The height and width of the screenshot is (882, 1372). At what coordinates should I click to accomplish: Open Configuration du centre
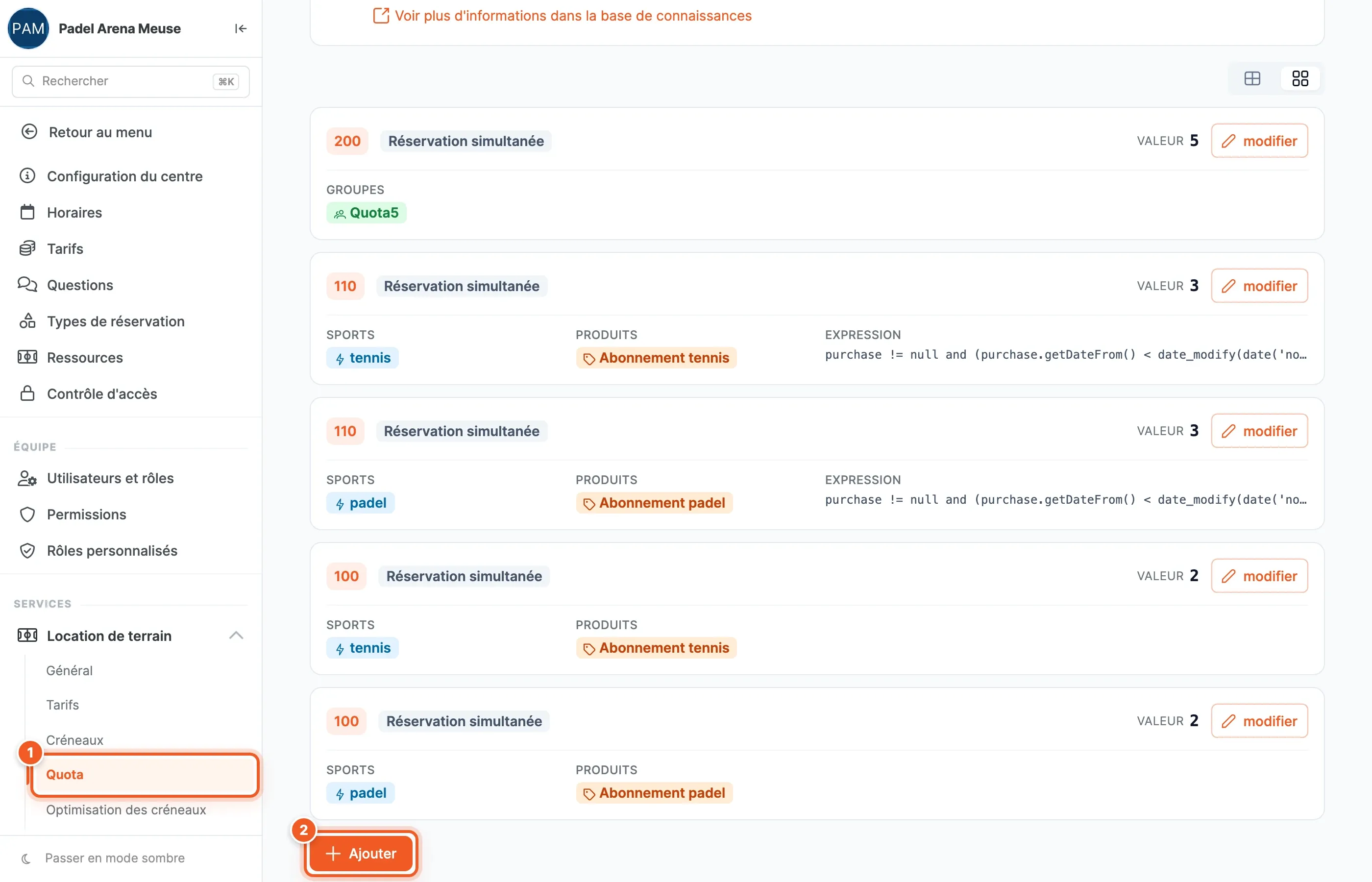coord(125,176)
